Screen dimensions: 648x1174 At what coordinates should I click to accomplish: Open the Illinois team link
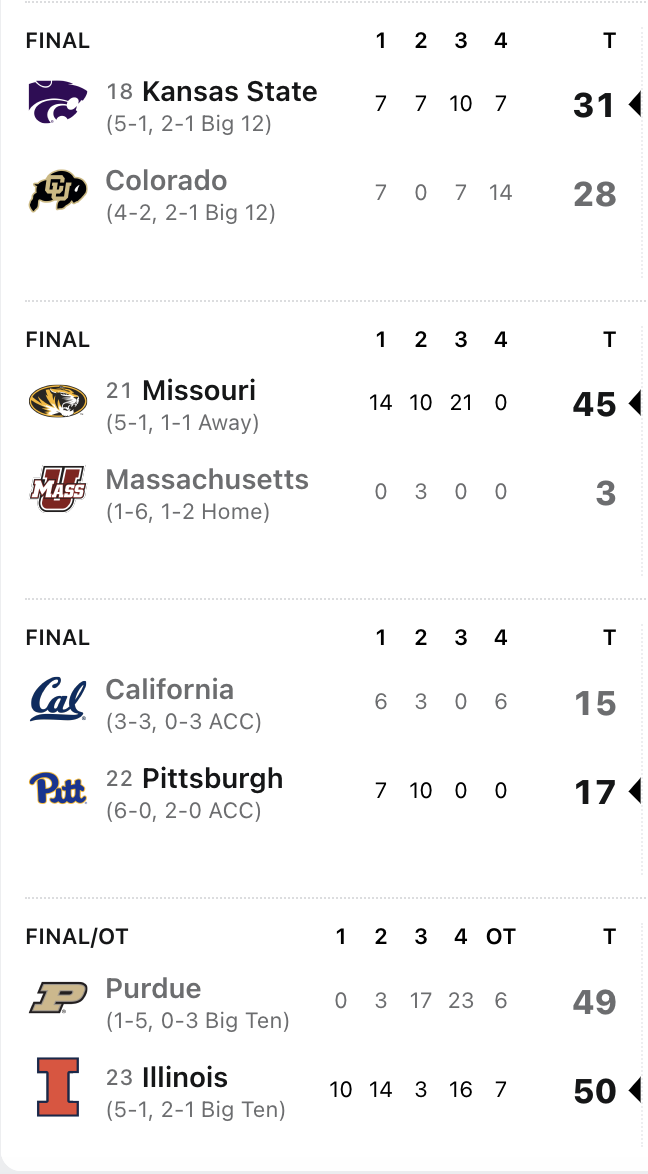(185, 1078)
